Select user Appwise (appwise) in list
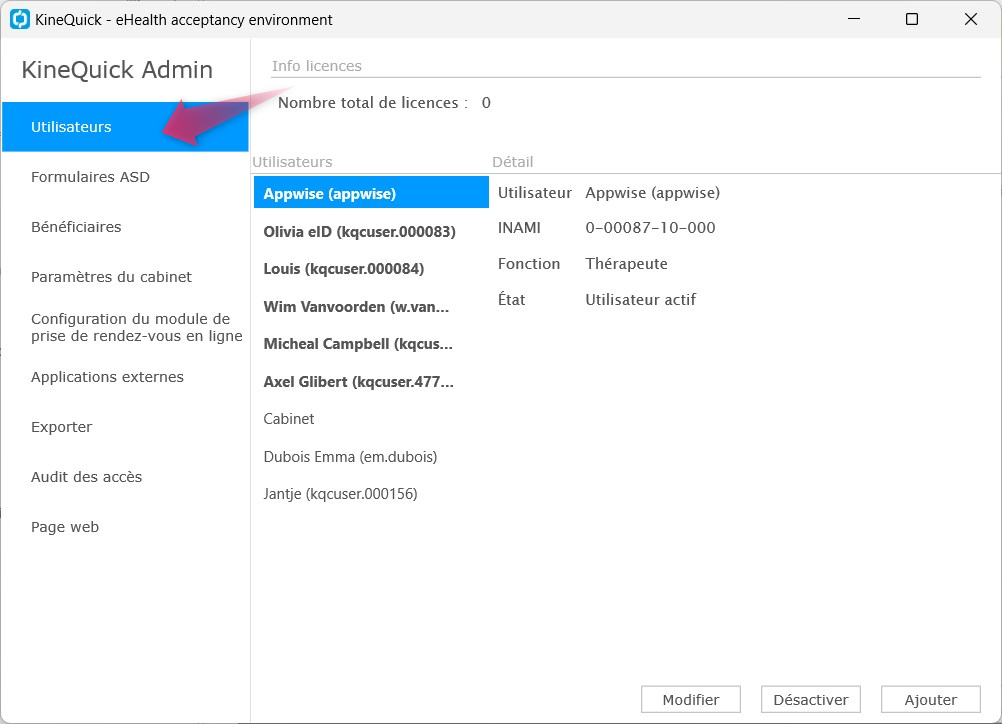Image resolution: width=1002 pixels, height=724 pixels. (371, 192)
